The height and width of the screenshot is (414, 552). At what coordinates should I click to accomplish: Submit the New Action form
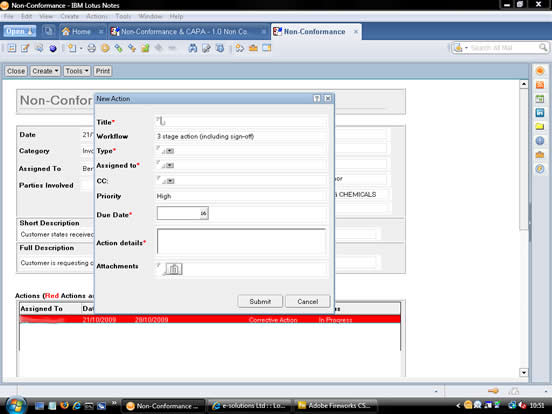click(260, 301)
